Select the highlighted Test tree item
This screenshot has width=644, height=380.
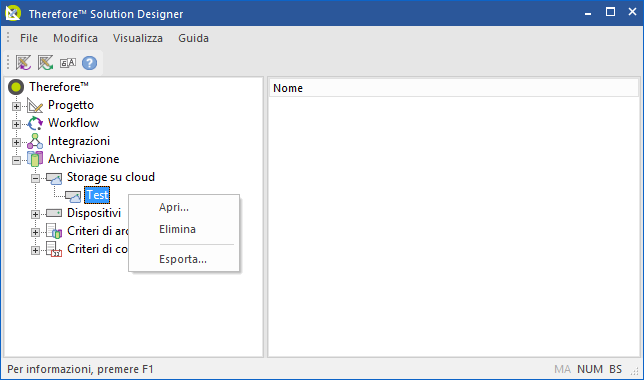pyautogui.click(x=97, y=195)
